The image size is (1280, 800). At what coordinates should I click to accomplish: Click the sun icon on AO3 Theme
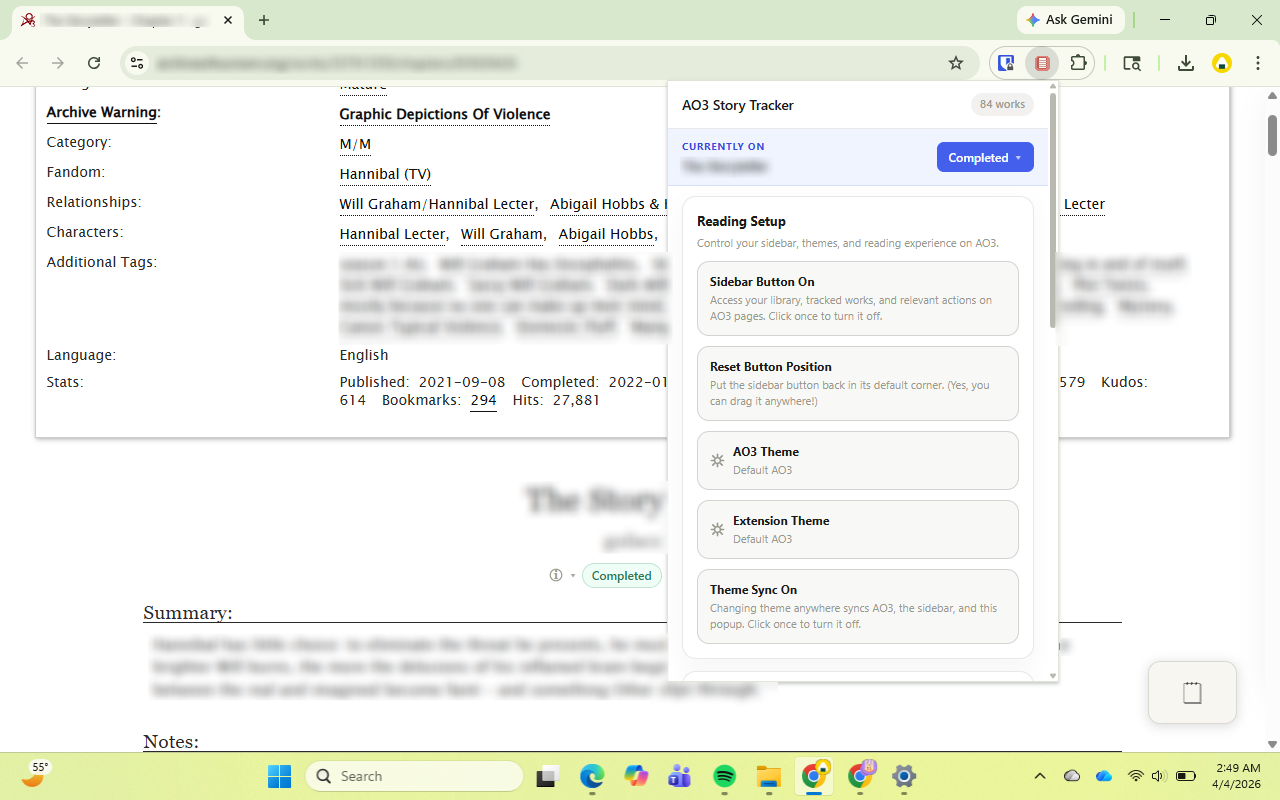[717, 461]
